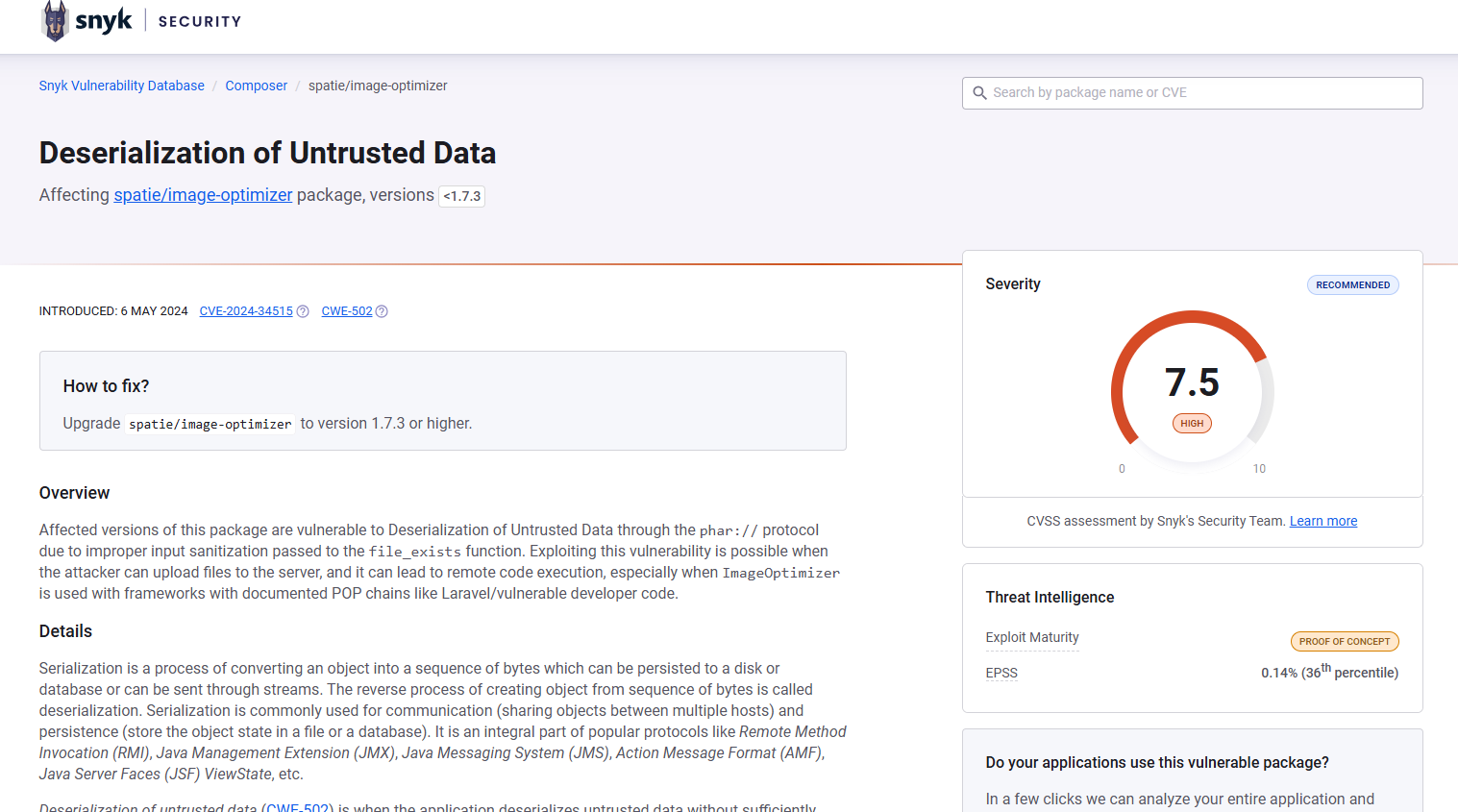Click the snyk wordmark in the header

104,21
